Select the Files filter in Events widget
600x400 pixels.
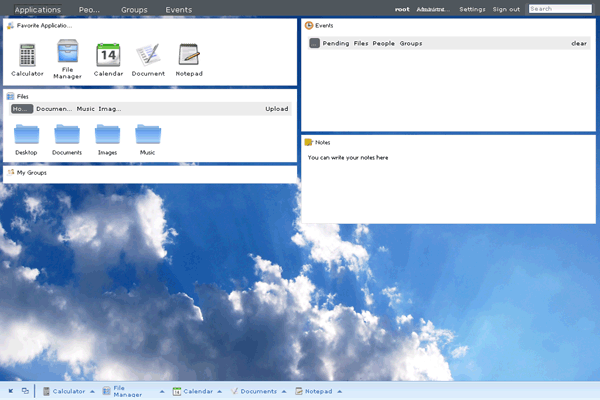[x=361, y=43]
